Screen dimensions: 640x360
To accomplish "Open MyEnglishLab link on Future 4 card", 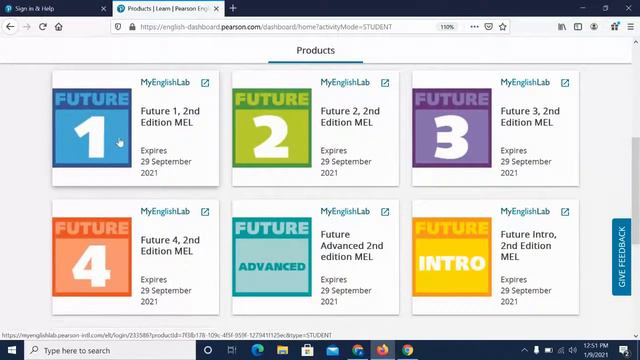I will point(165,211).
